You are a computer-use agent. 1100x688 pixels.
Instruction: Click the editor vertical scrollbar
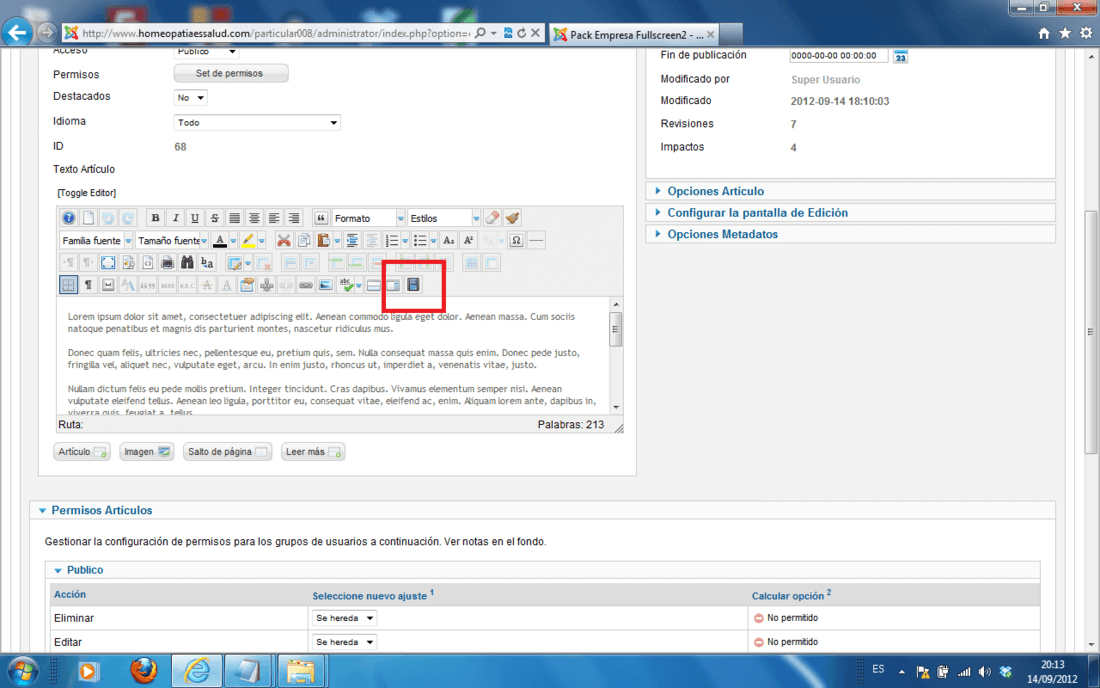click(x=616, y=355)
